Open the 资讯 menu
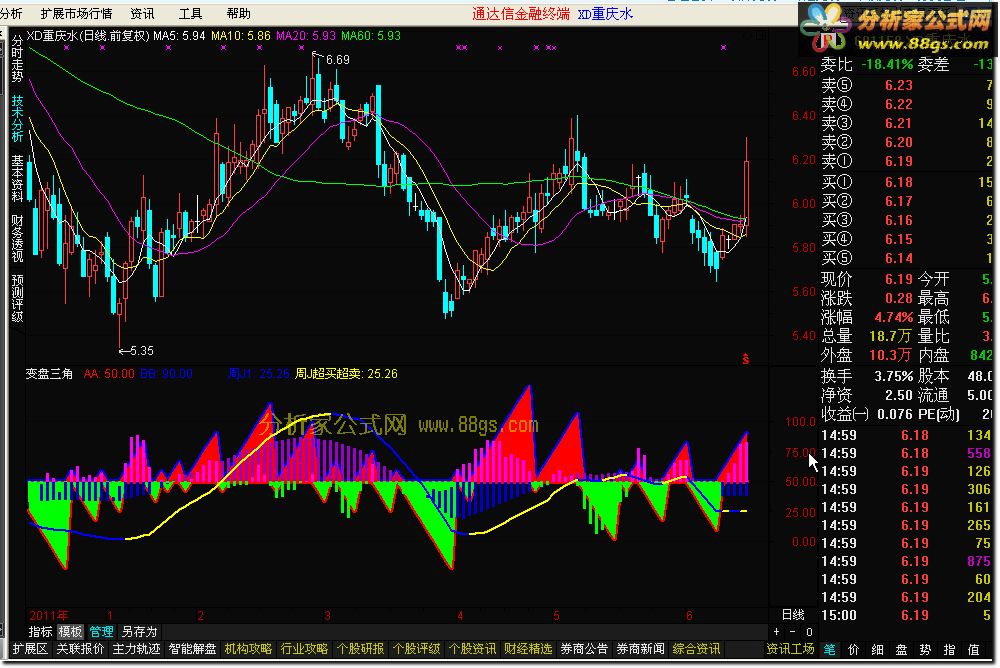The height and width of the screenshot is (668, 1000). click(x=142, y=13)
